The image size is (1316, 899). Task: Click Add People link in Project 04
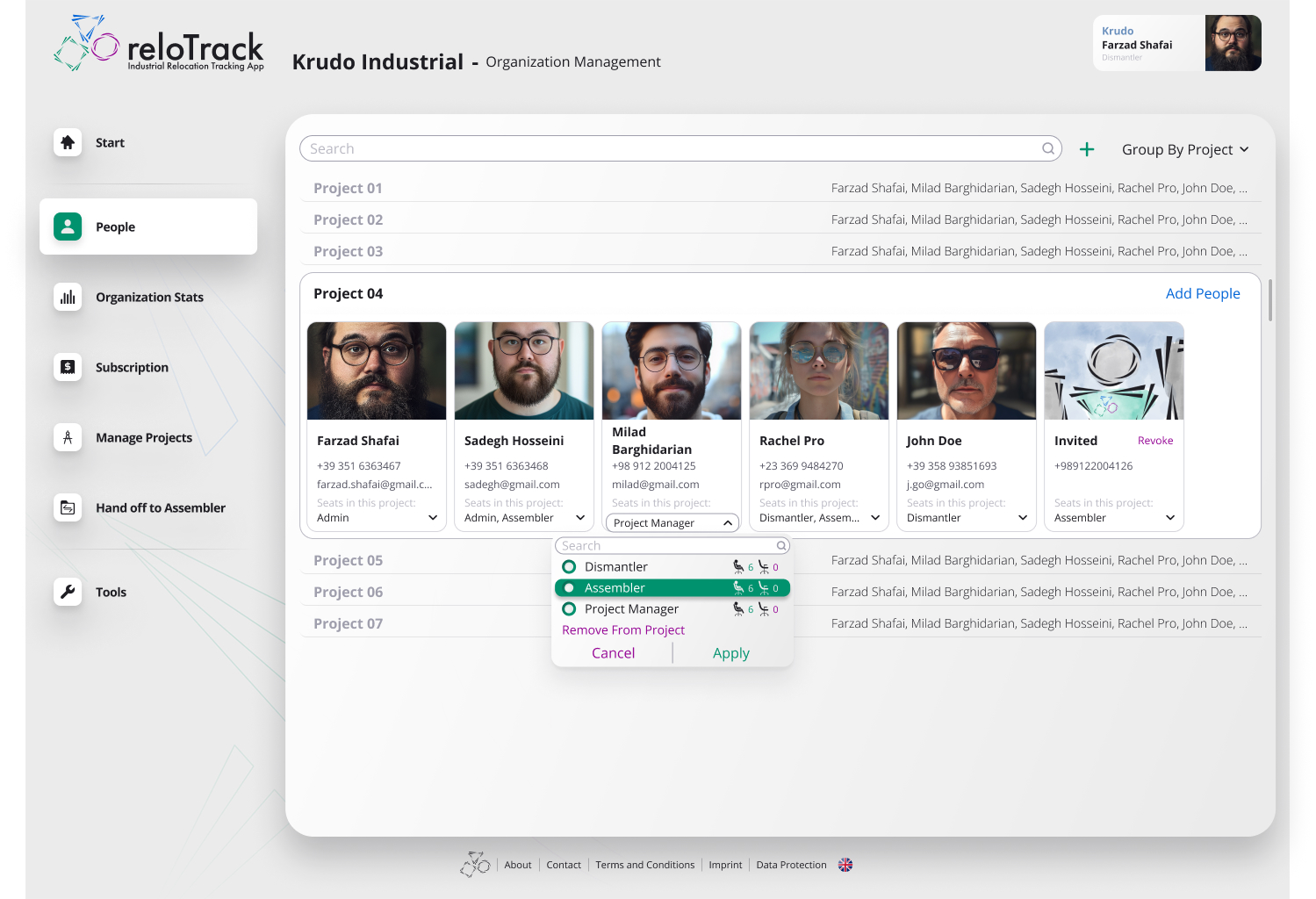click(x=1202, y=293)
